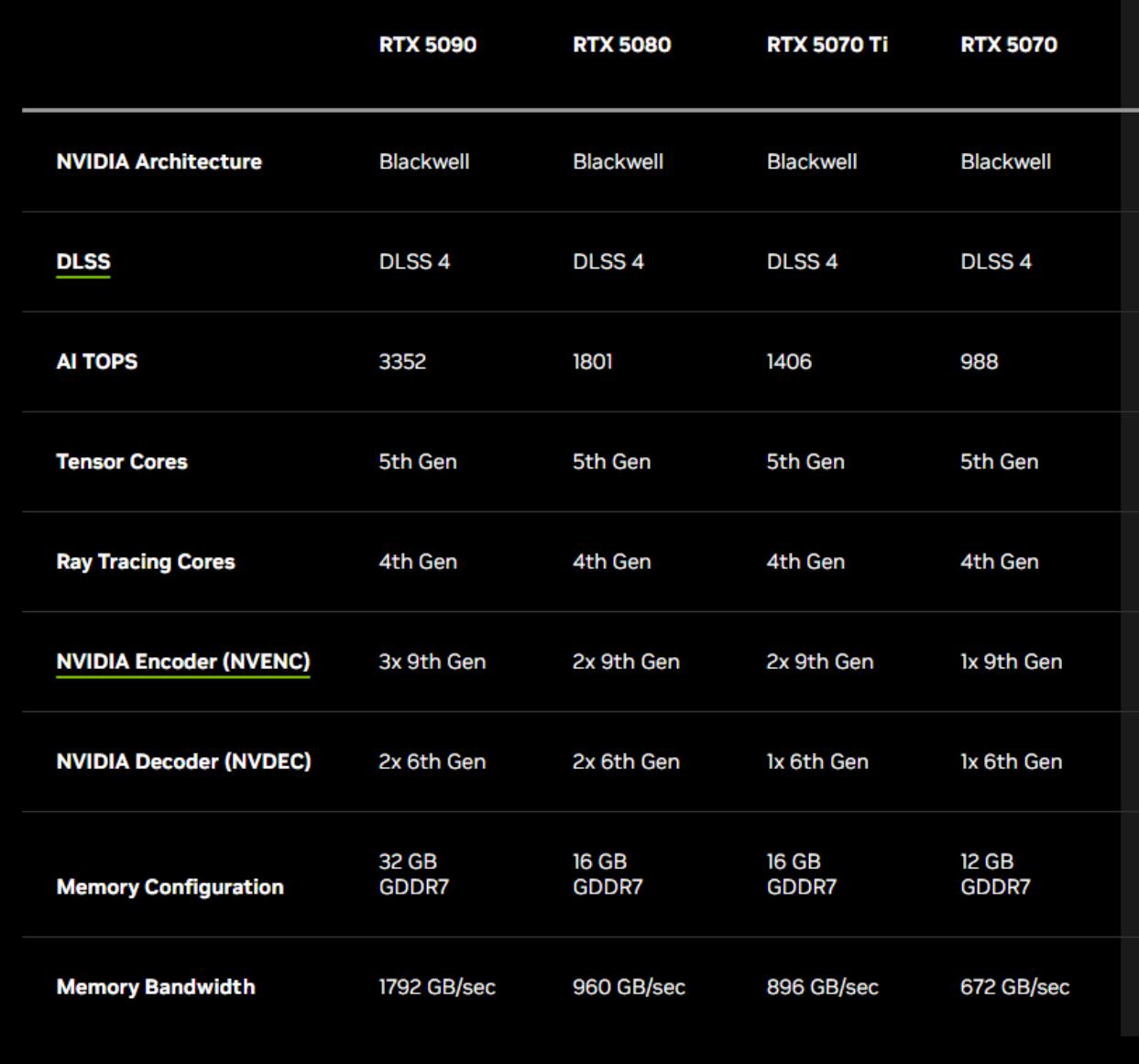Click the Memory Bandwidth row label
This screenshot has width=1139, height=1064.
(x=156, y=987)
